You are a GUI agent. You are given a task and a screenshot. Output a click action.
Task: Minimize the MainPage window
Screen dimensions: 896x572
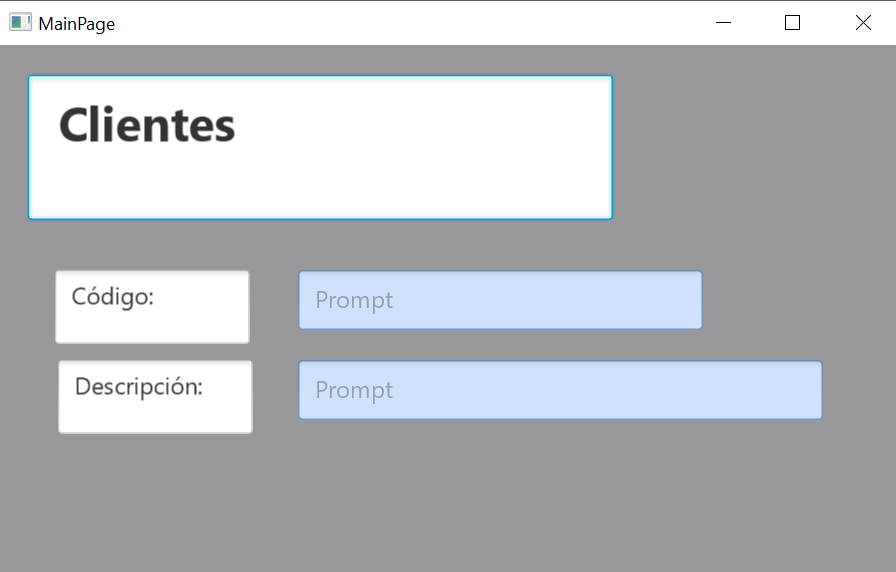tap(723, 22)
